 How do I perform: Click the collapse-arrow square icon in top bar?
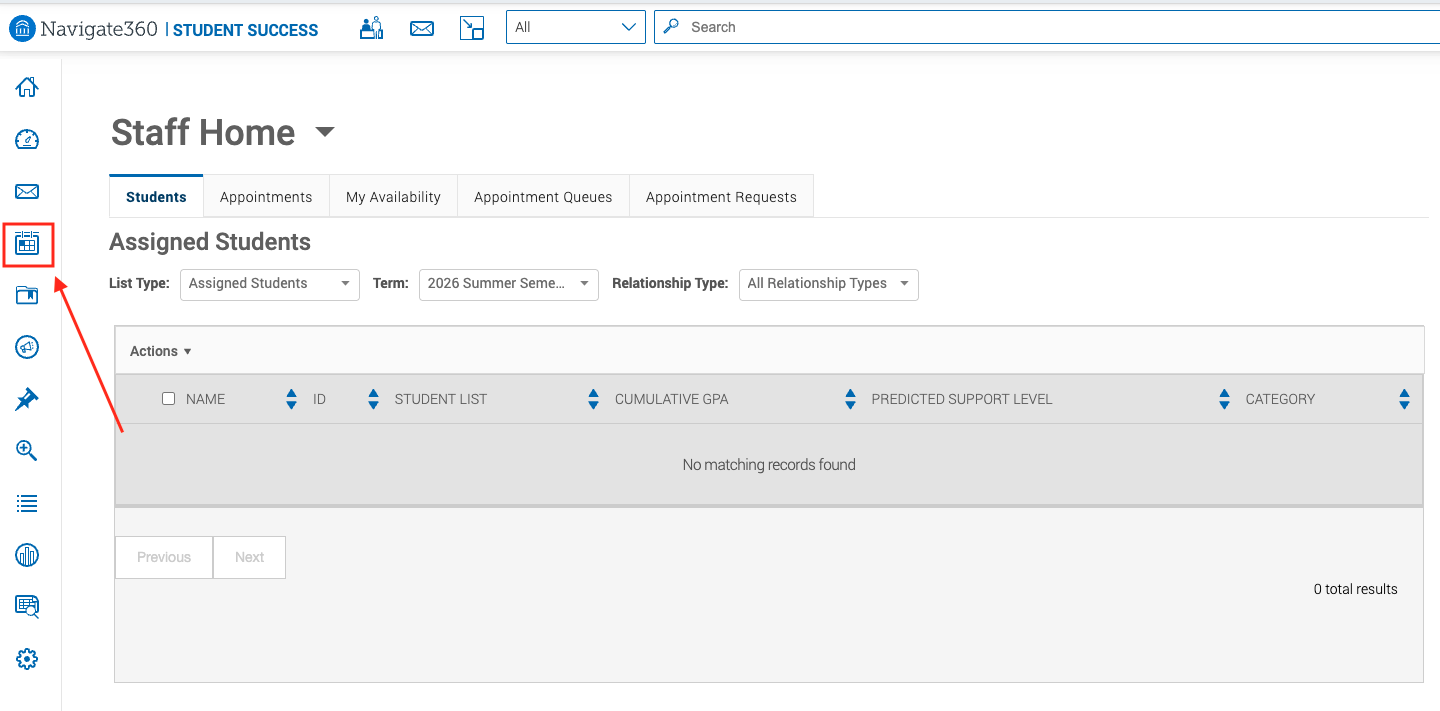[x=472, y=28]
